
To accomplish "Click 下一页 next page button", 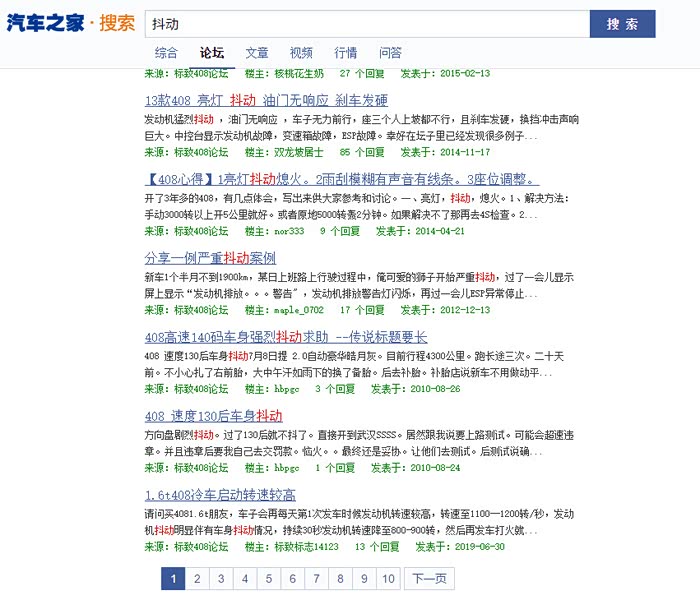I will 430,578.
